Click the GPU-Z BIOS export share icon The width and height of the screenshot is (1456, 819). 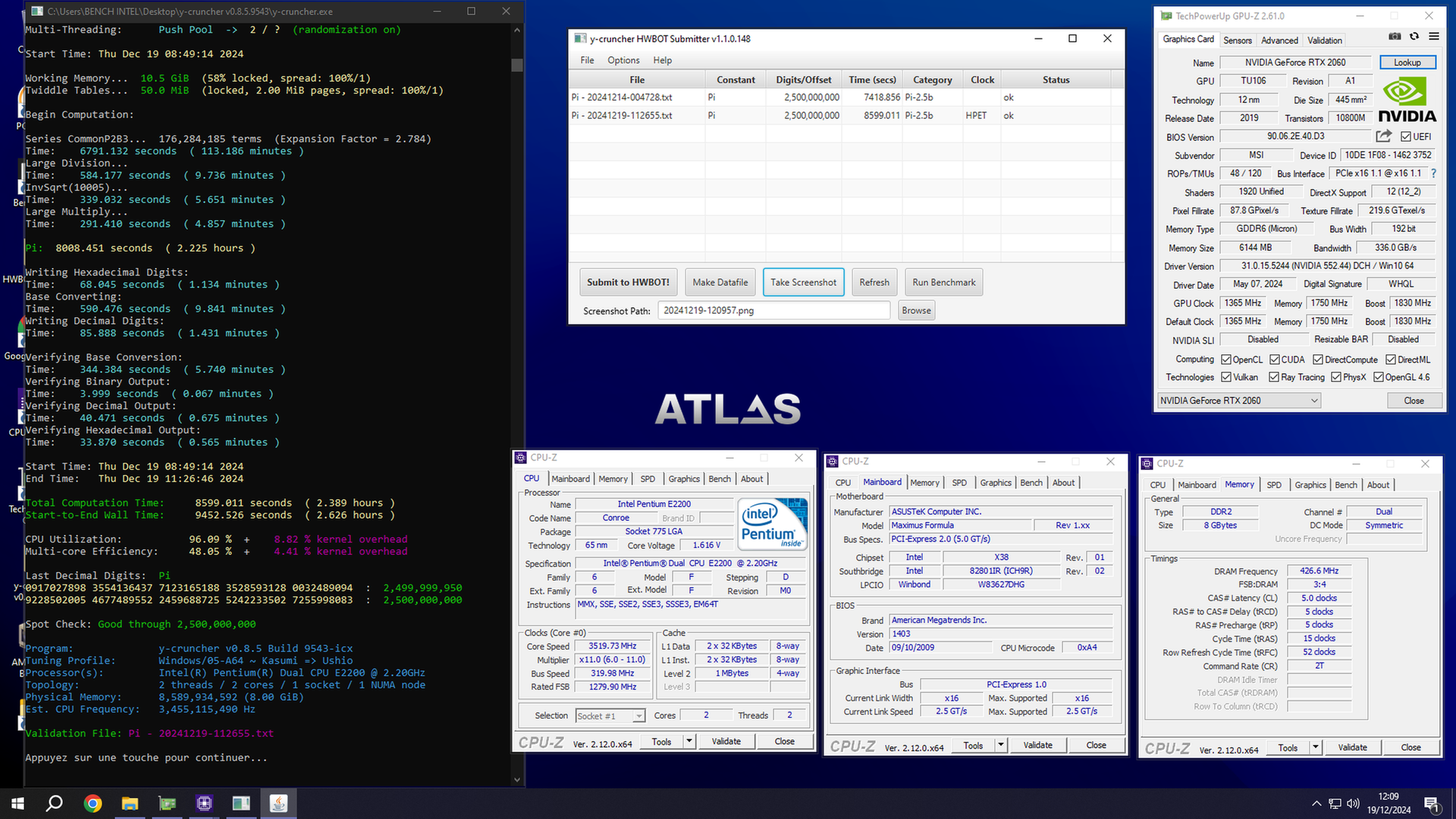pos(1384,136)
